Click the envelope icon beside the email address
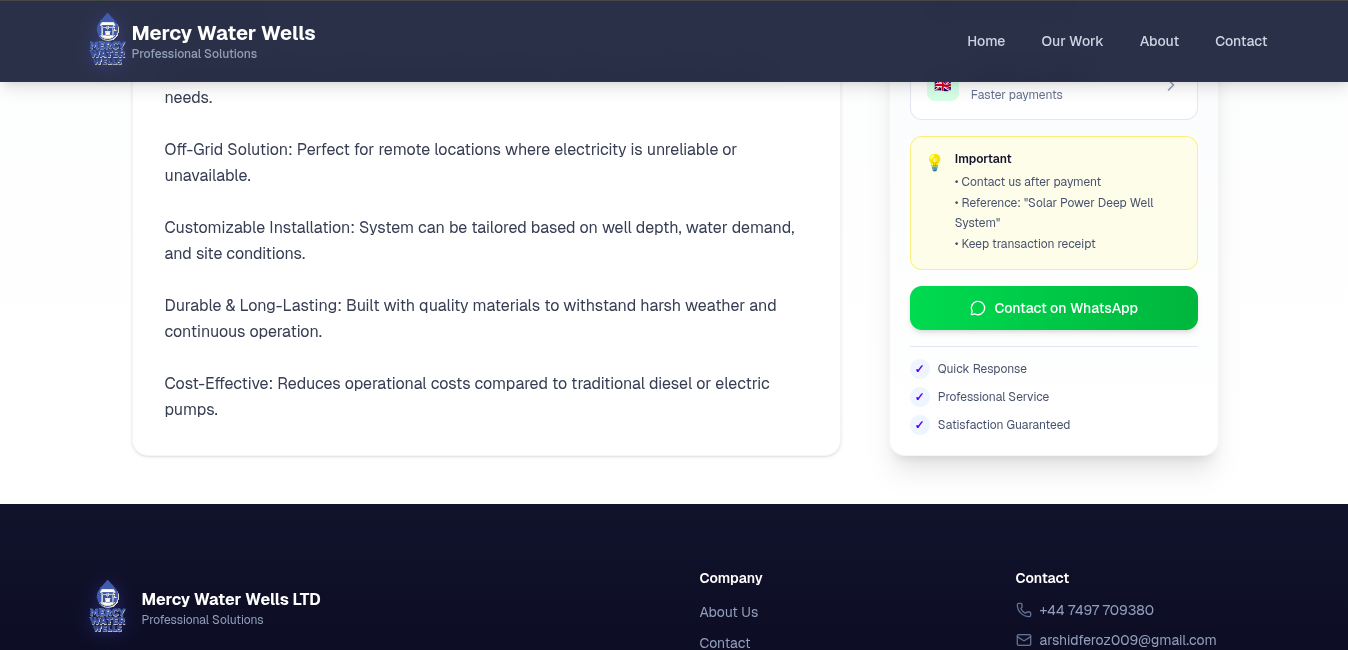The width and height of the screenshot is (1348, 650). click(1023, 640)
